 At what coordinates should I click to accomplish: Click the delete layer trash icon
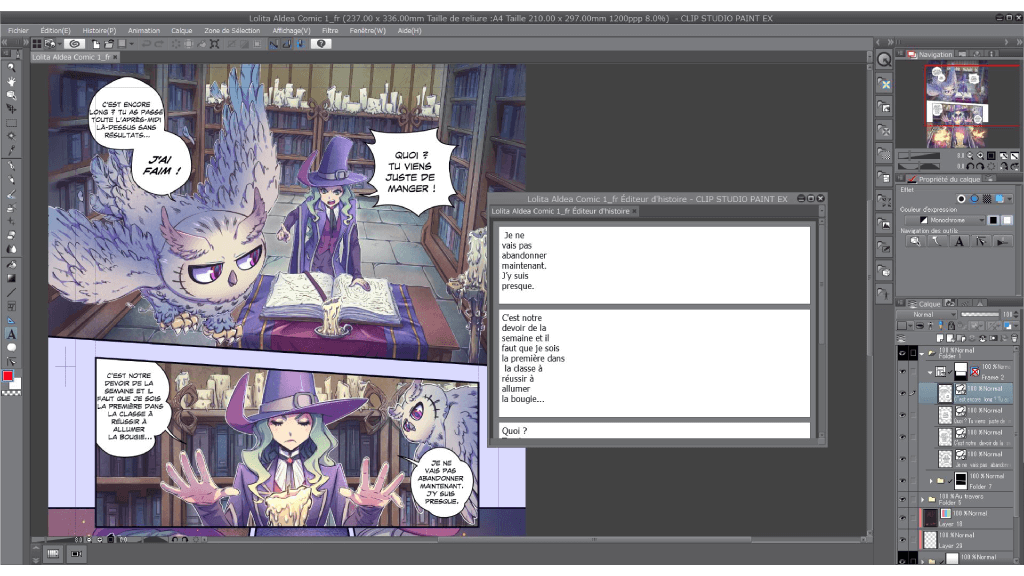(x=1014, y=338)
